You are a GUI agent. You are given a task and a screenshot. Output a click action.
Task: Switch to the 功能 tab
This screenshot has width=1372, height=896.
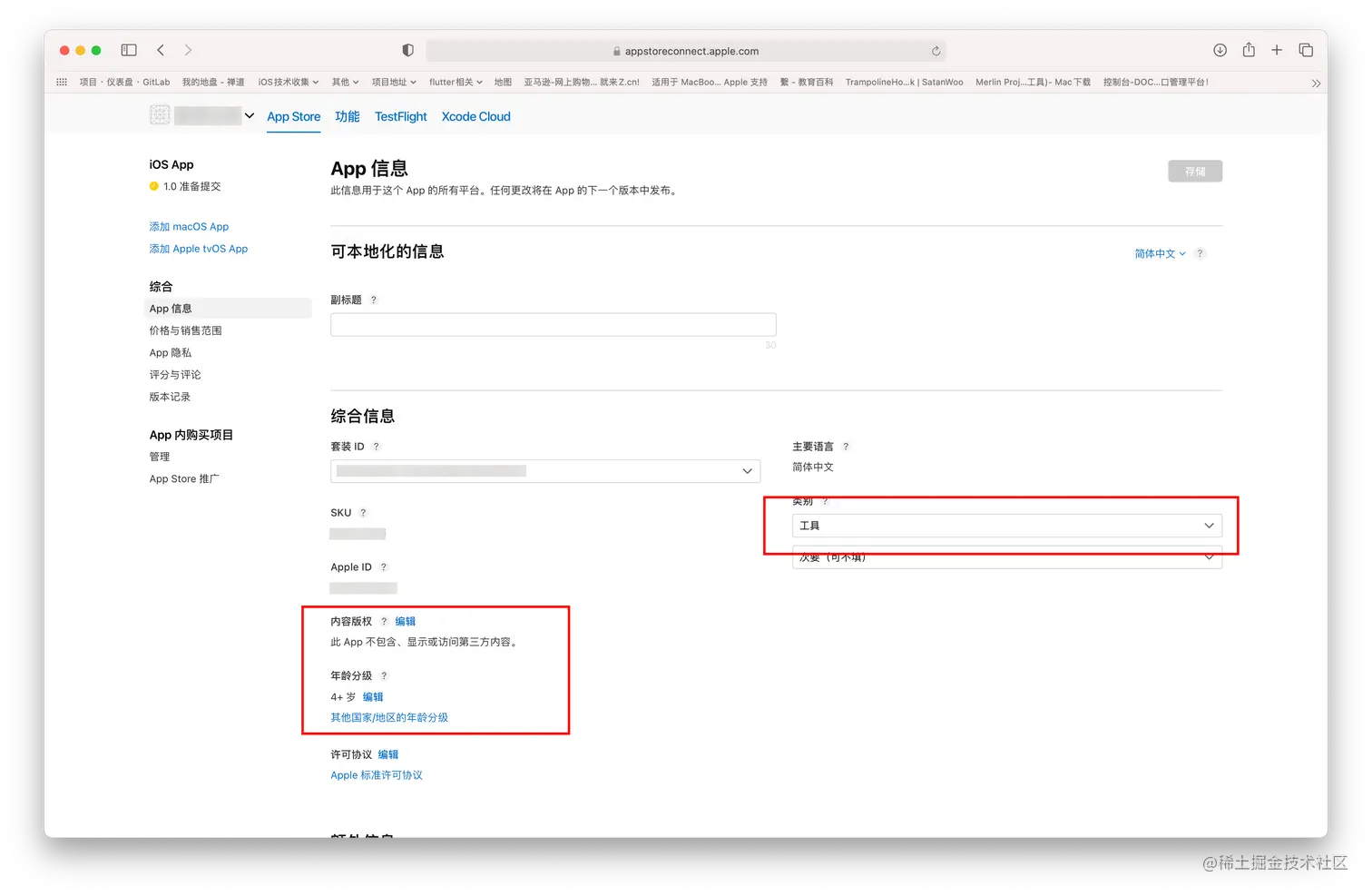[x=347, y=116]
